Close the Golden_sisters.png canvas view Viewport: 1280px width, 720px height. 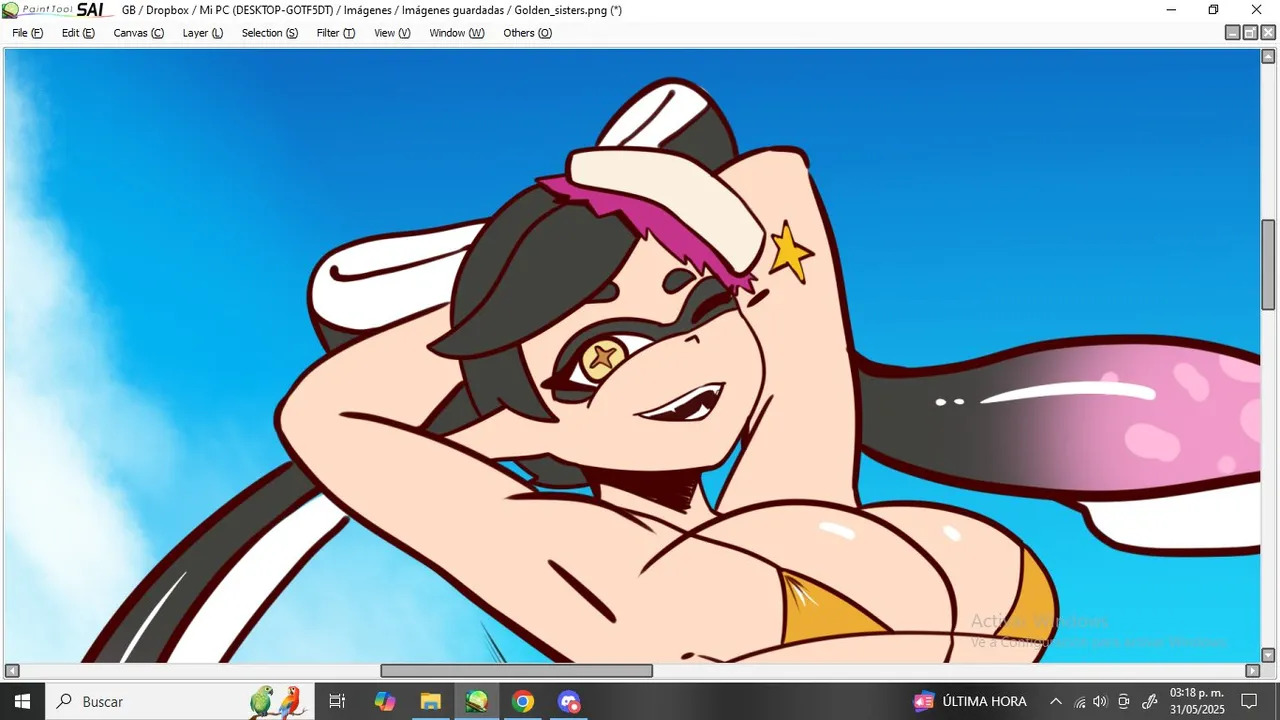click(x=1268, y=33)
